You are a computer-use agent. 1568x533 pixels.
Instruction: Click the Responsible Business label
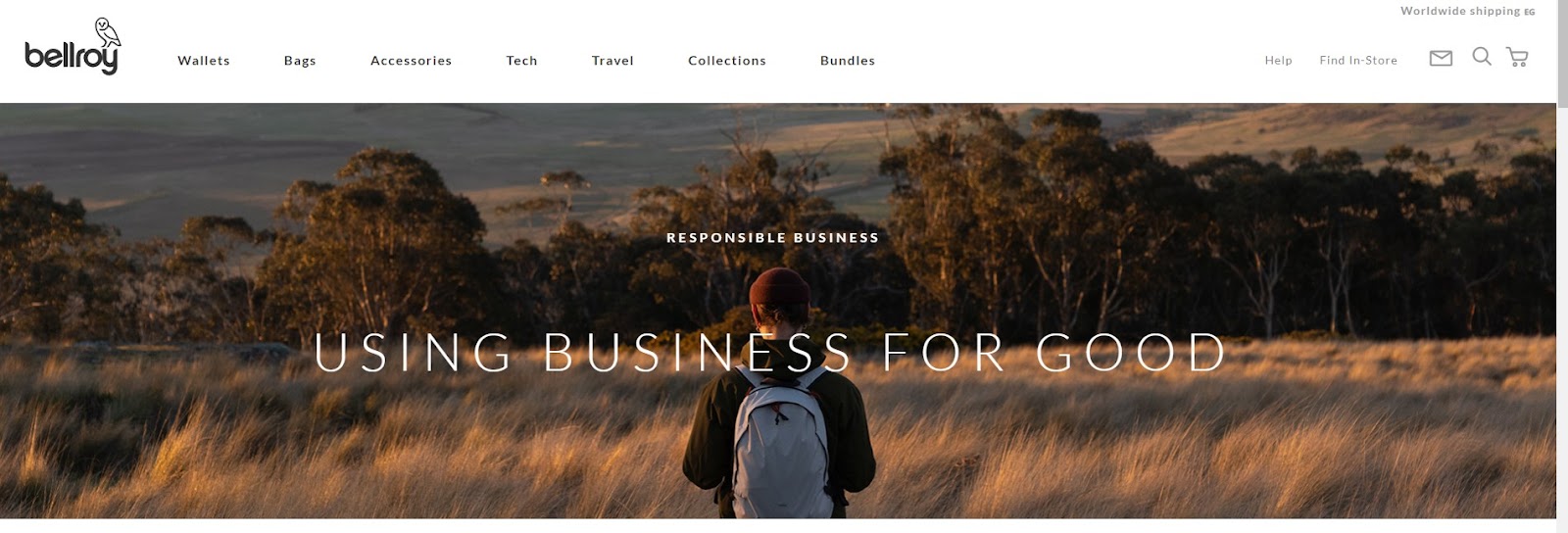[772, 238]
